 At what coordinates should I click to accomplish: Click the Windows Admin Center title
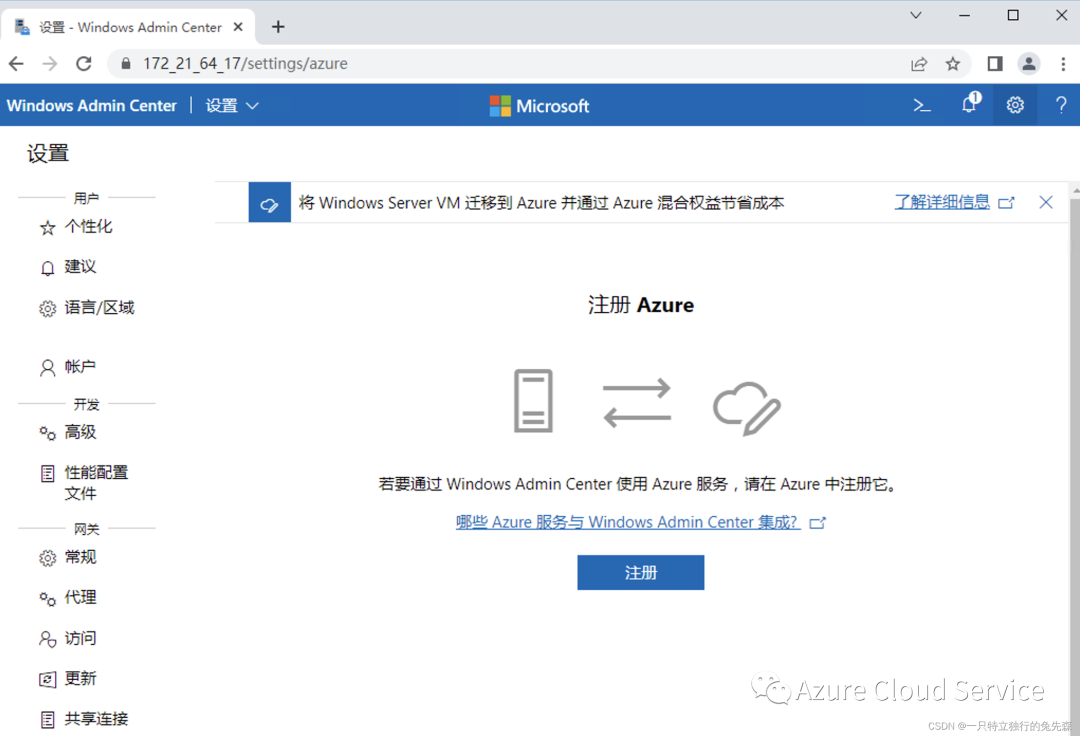pos(92,106)
